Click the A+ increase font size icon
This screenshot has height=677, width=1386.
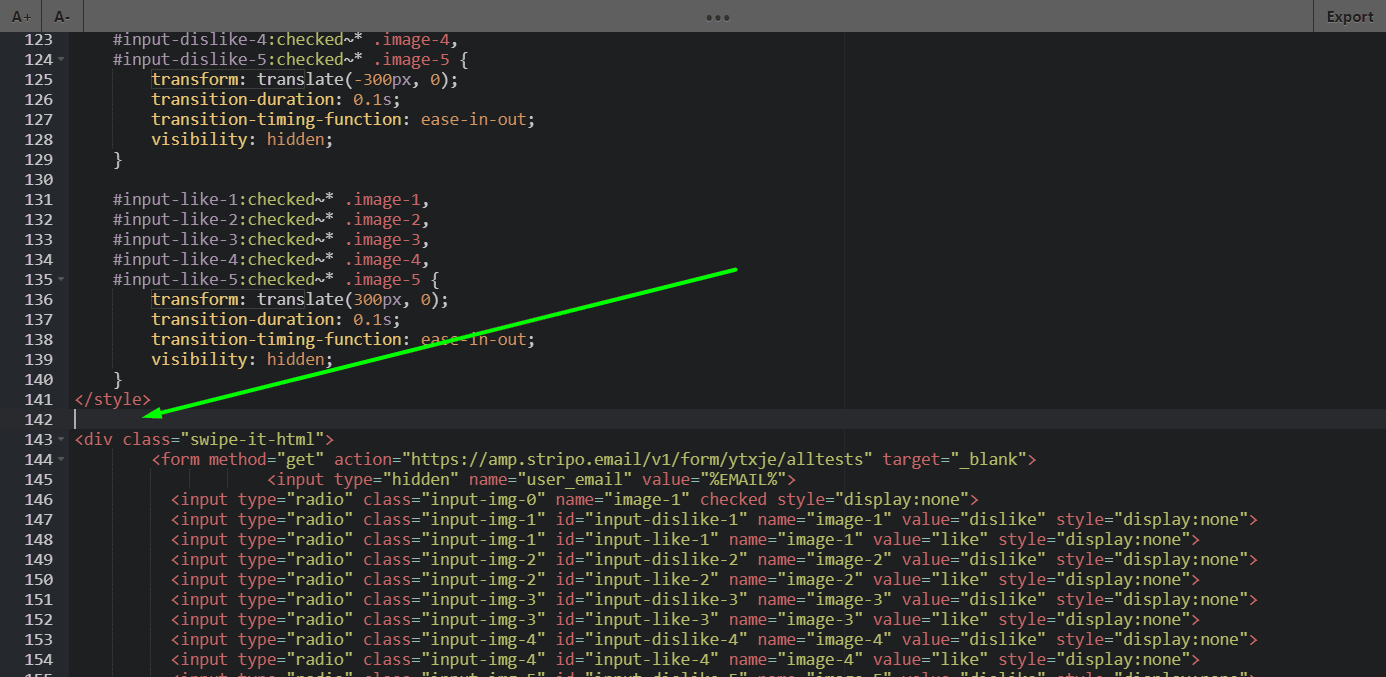pos(19,16)
